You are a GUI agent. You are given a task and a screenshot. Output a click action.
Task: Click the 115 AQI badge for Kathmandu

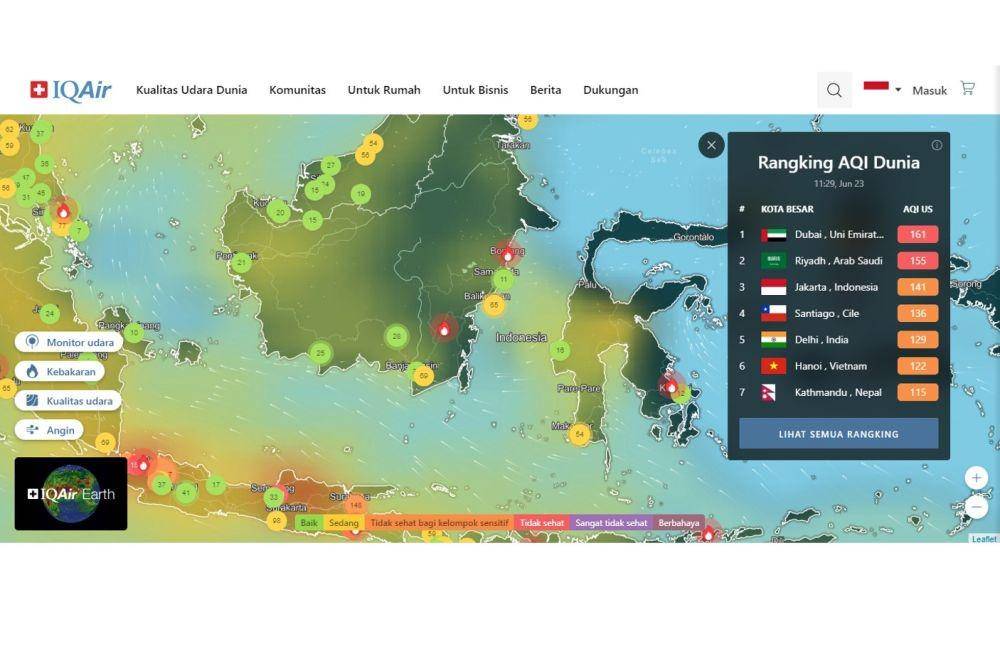point(918,392)
